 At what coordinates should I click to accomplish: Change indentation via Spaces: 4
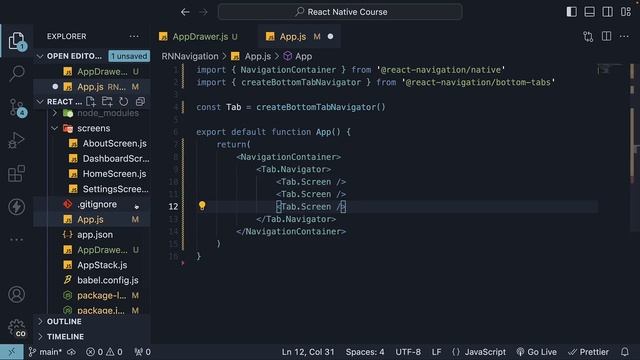(365, 352)
